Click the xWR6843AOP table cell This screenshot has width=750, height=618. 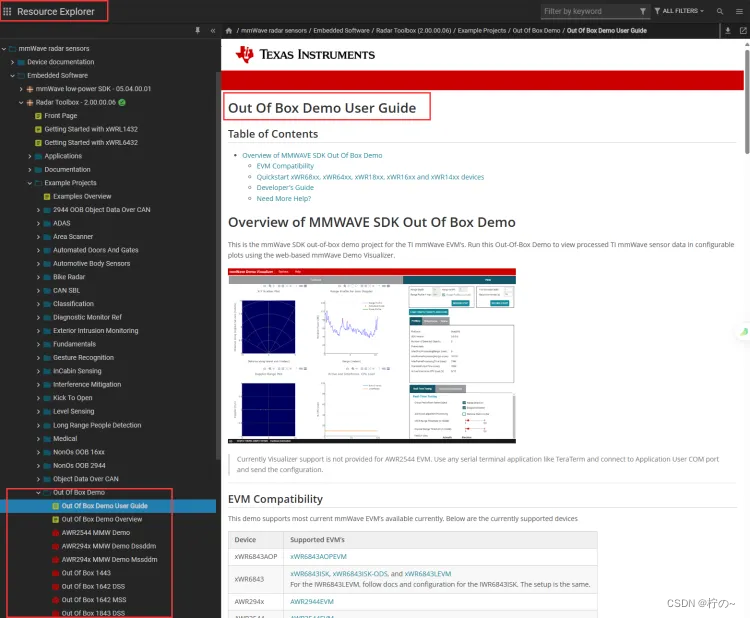[x=256, y=557]
